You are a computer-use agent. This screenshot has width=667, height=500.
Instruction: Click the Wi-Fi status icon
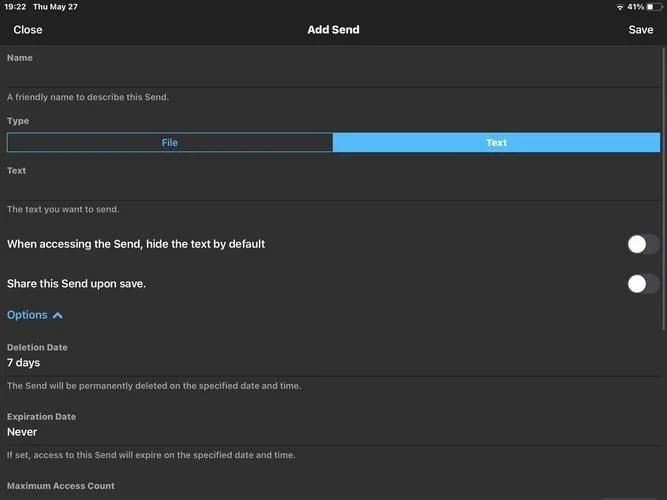point(620,7)
